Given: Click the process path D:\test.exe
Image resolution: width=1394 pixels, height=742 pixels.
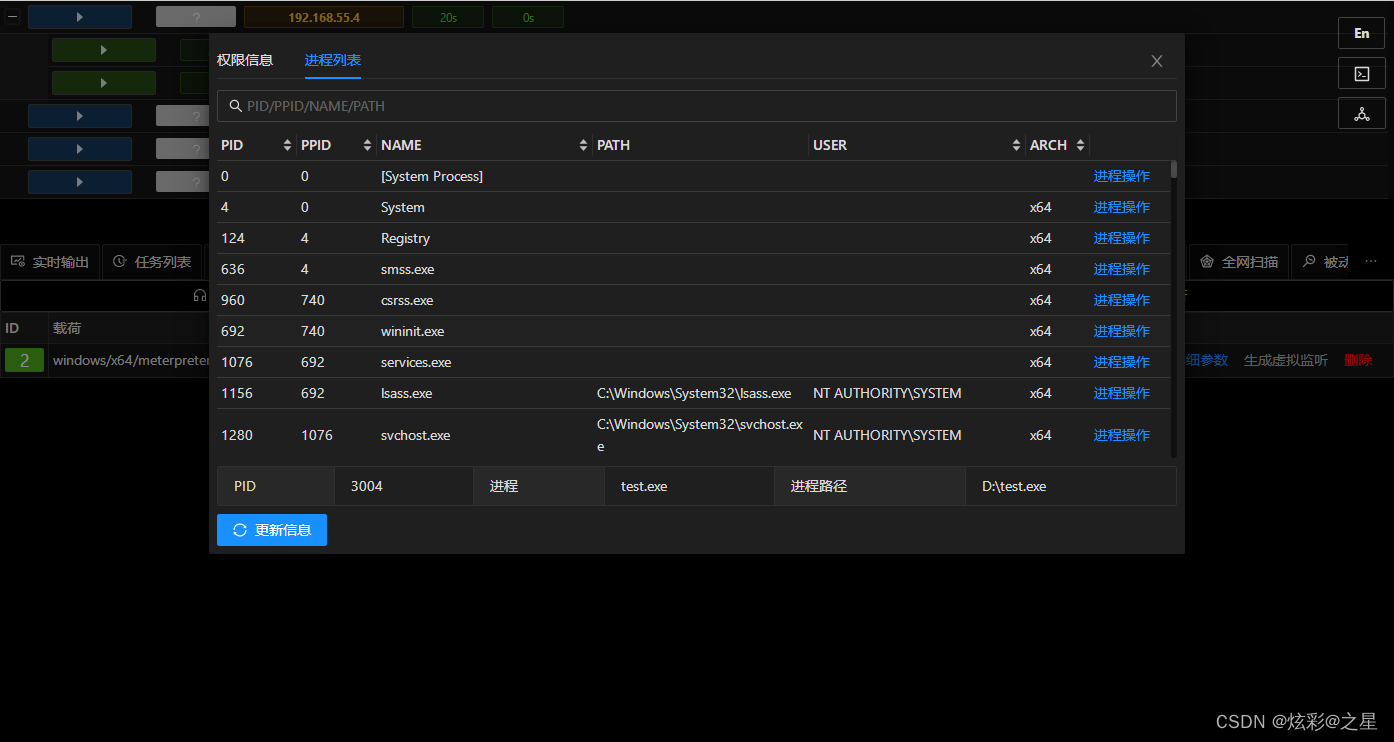Looking at the screenshot, I should [x=1014, y=486].
